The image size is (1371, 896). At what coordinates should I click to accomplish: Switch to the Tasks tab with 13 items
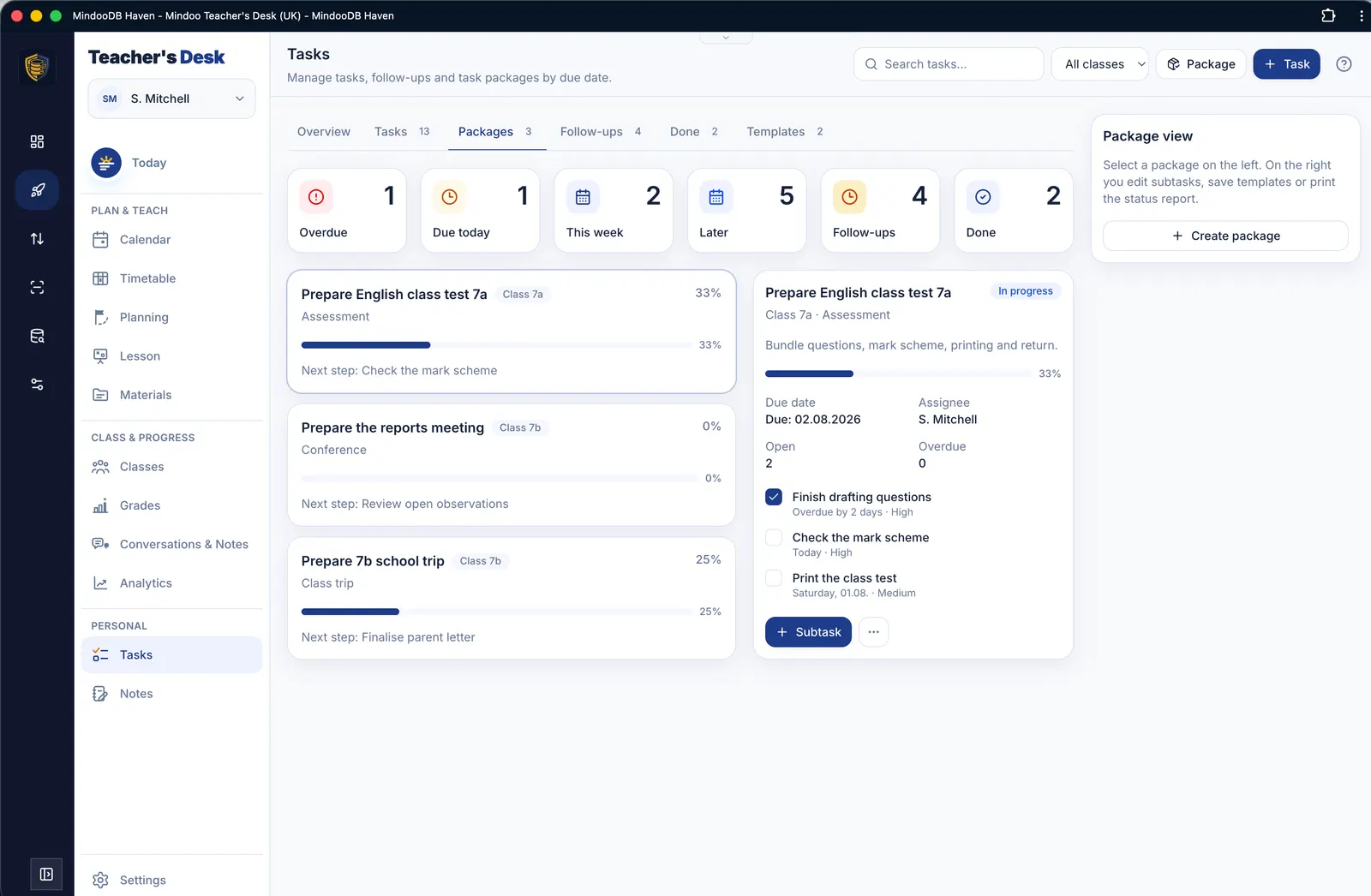[402, 131]
